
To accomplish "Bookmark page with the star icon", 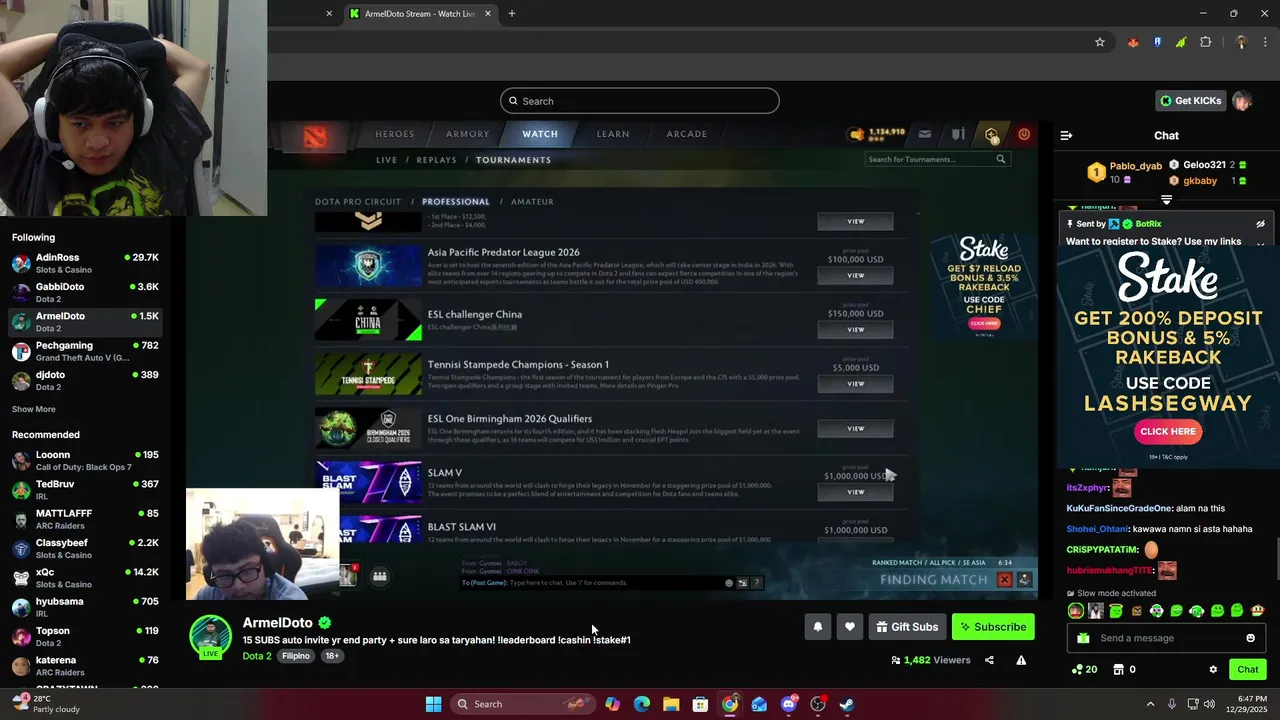I will (x=1100, y=42).
